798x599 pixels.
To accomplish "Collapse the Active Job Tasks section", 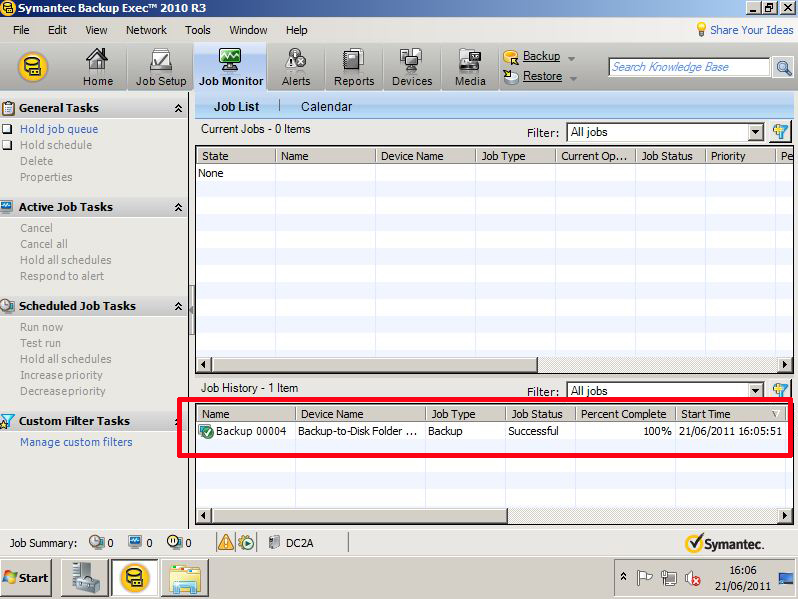I will coord(178,207).
